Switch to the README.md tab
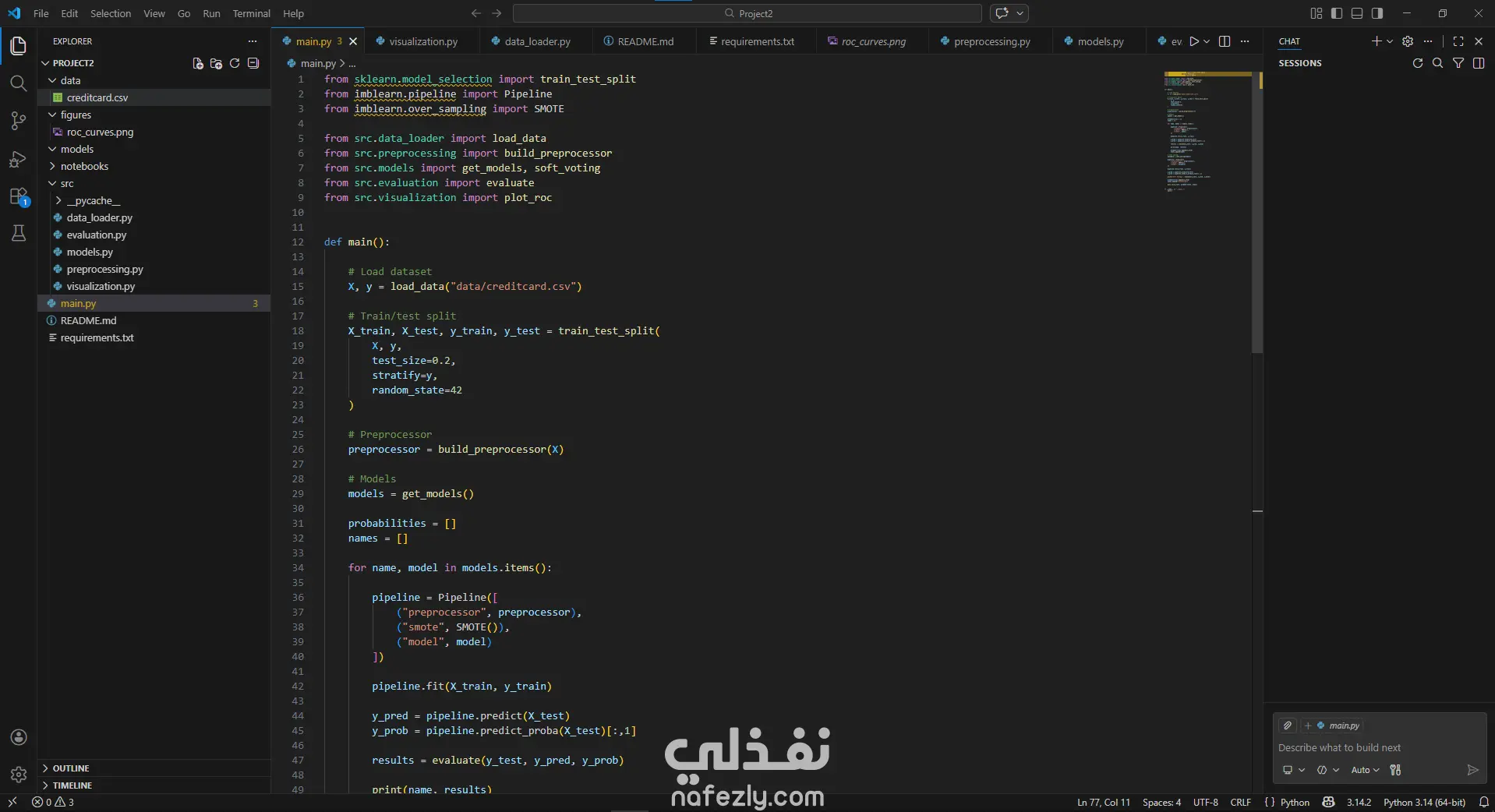This screenshot has height=812, width=1495. 645,41
